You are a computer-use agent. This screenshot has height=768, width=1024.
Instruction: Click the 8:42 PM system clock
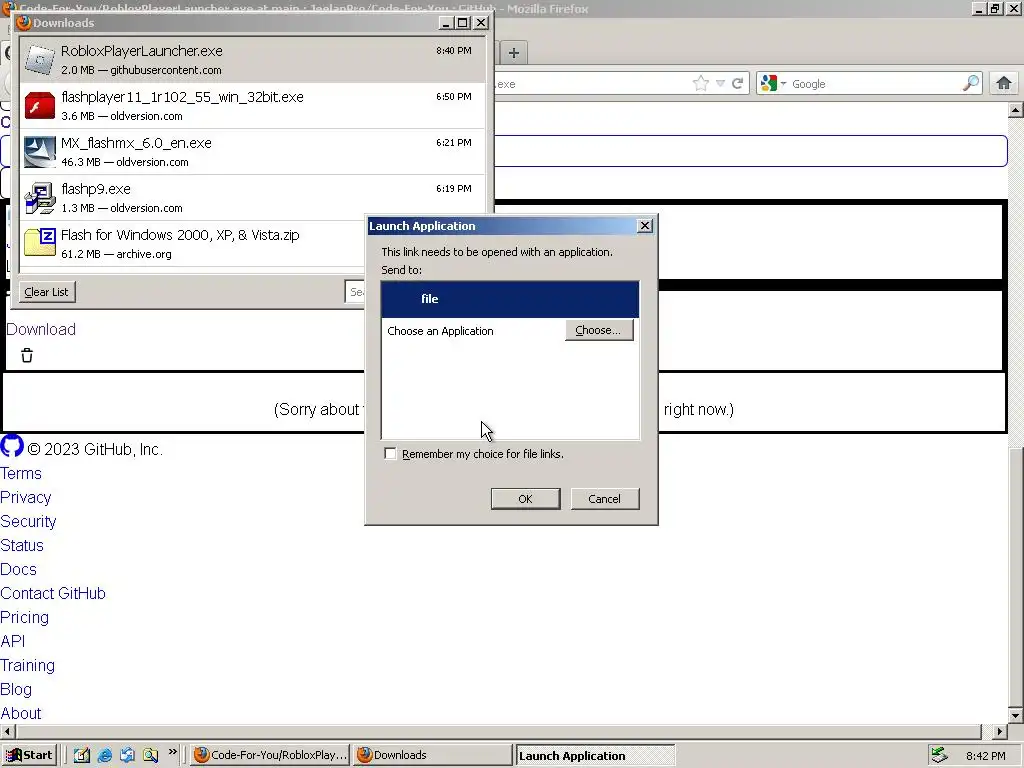(x=986, y=756)
